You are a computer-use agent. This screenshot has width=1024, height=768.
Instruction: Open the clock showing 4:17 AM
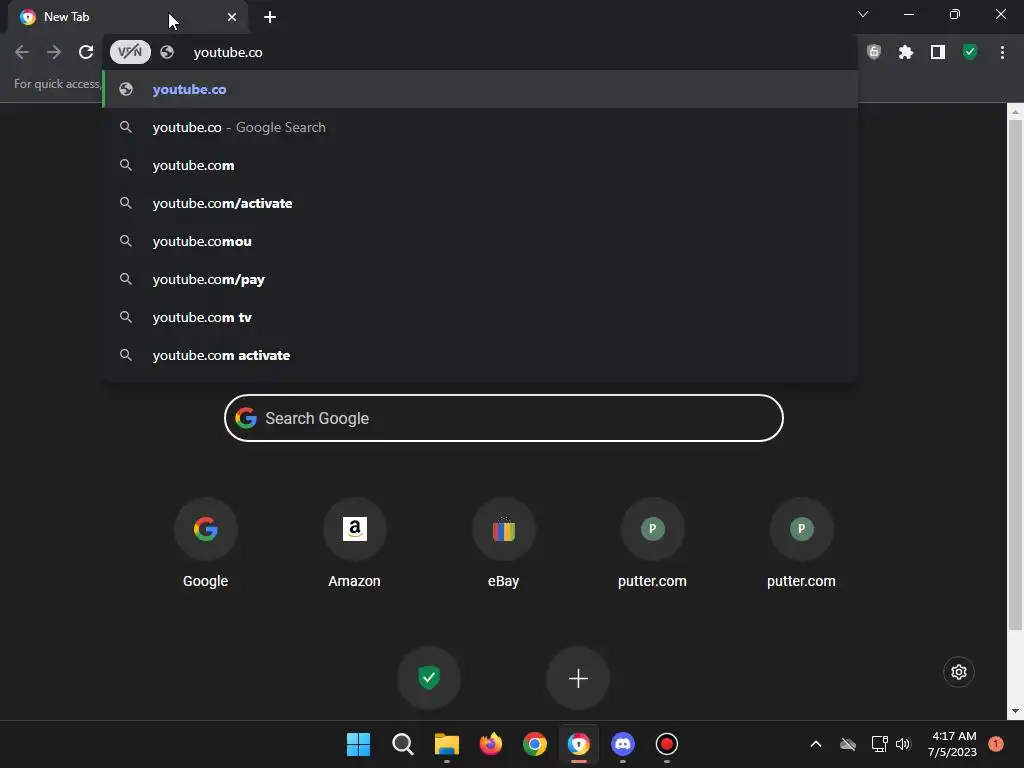pyautogui.click(x=952, y=744)
